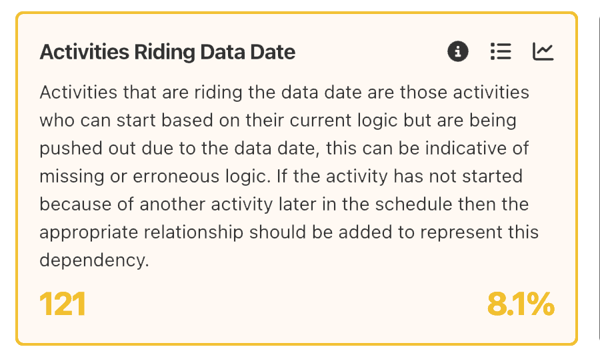Click the words 'Data Date' in the heading
Image resolution: width=600 pixels, height=361 pixels.
pos(248,52)
